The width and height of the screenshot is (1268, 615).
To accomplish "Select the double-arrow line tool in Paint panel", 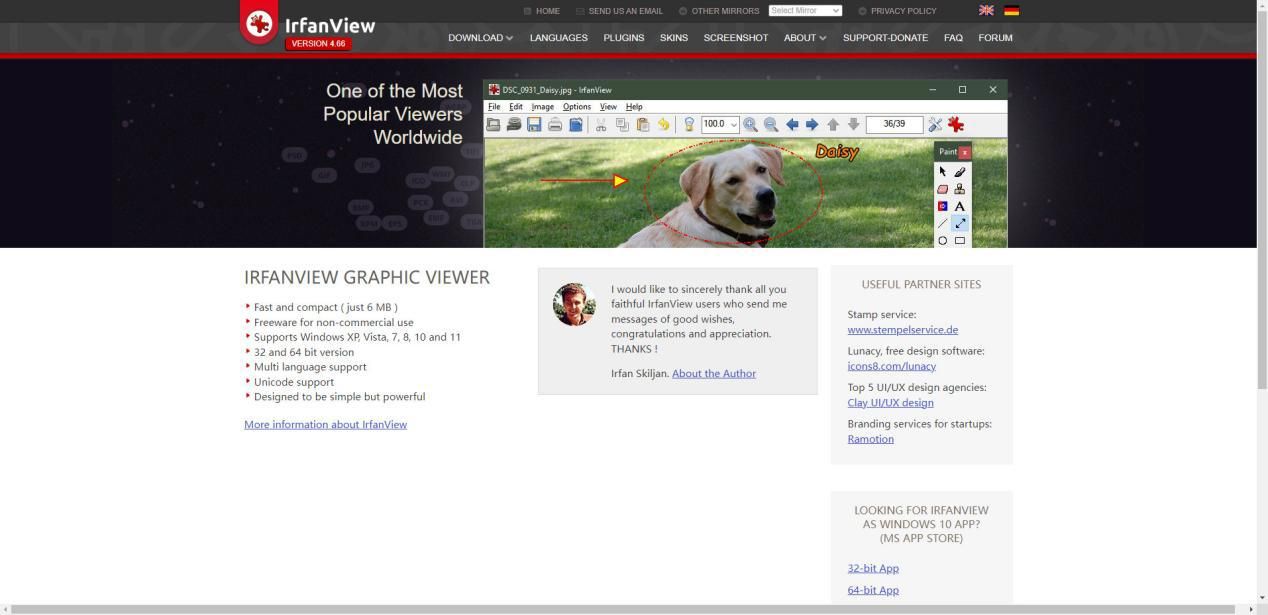I will coord(960,223).
